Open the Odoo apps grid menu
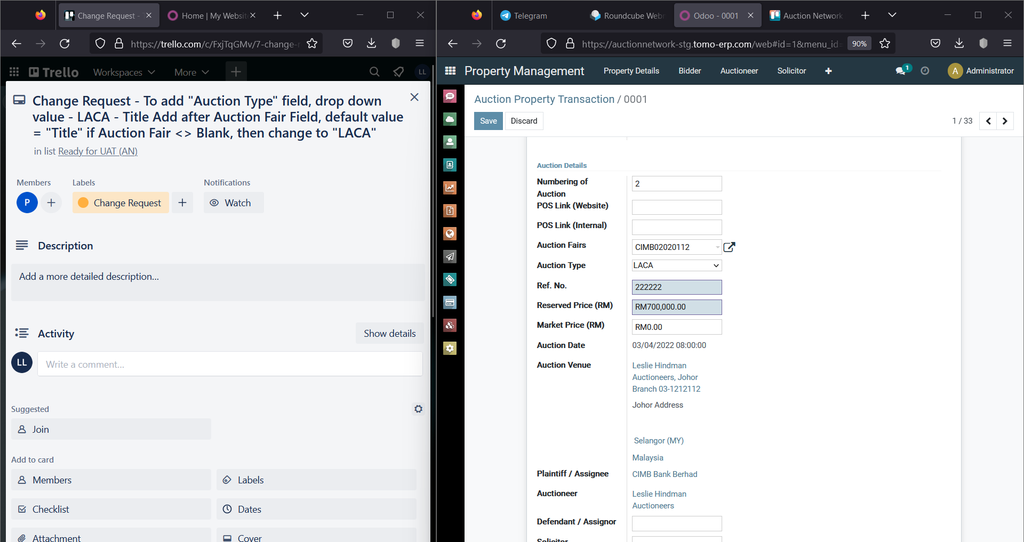This screenshot has height=542, width=1024. tap(450, 71)
